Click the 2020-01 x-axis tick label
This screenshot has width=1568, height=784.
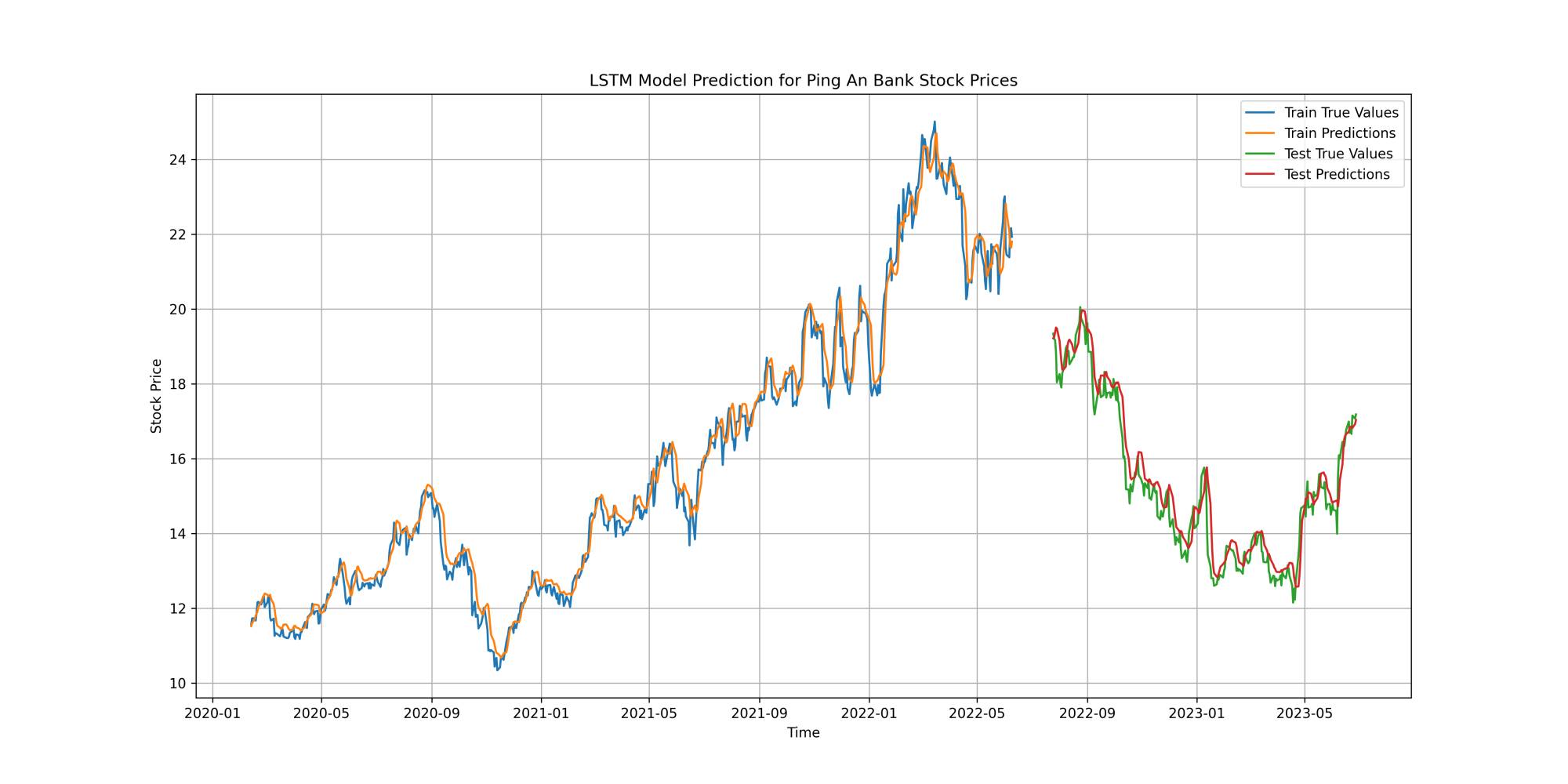pos(212,713)
